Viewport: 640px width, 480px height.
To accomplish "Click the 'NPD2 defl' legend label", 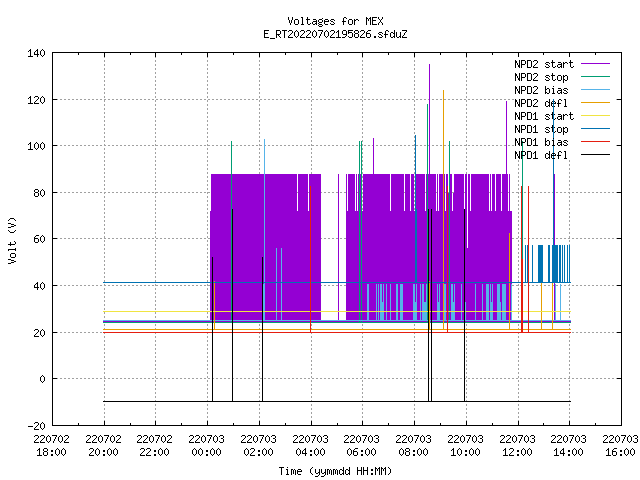I will pyautogui.click(x=541, y=103).
